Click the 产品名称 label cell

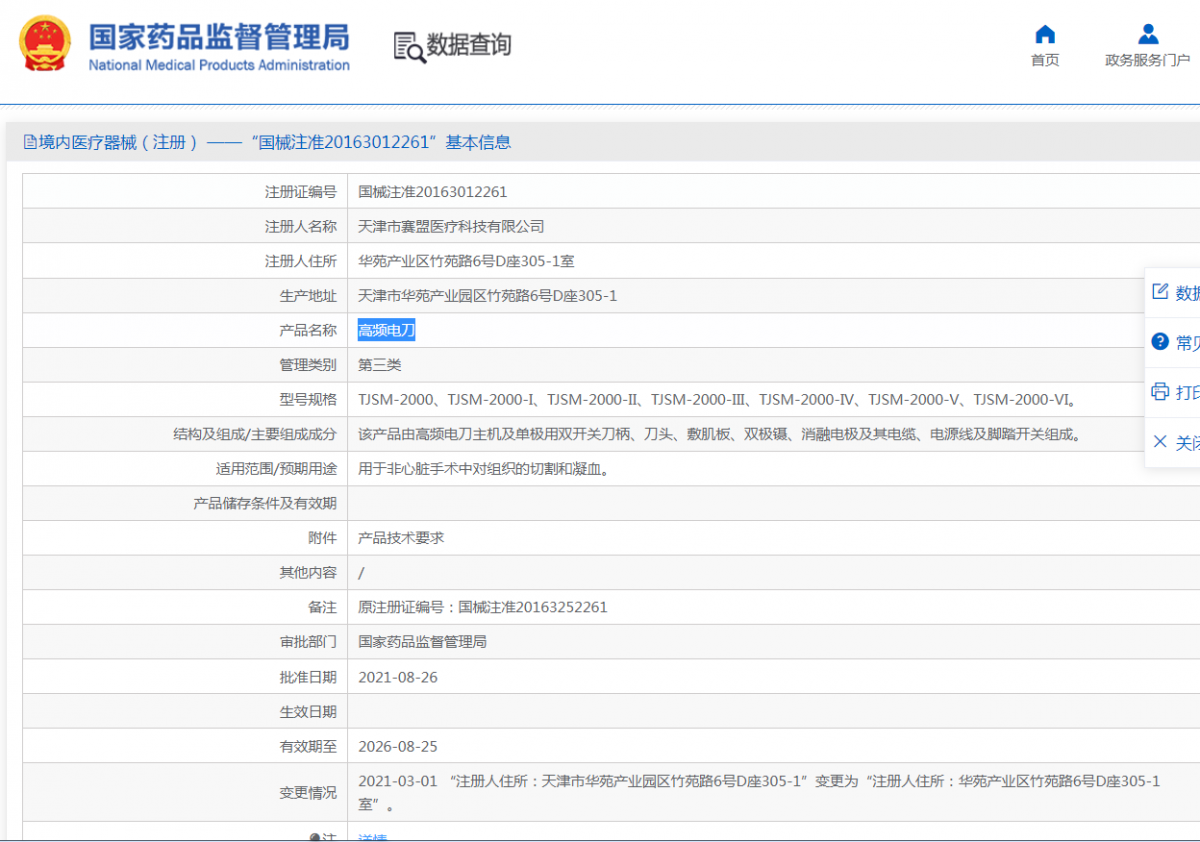[x=185, y=330]
